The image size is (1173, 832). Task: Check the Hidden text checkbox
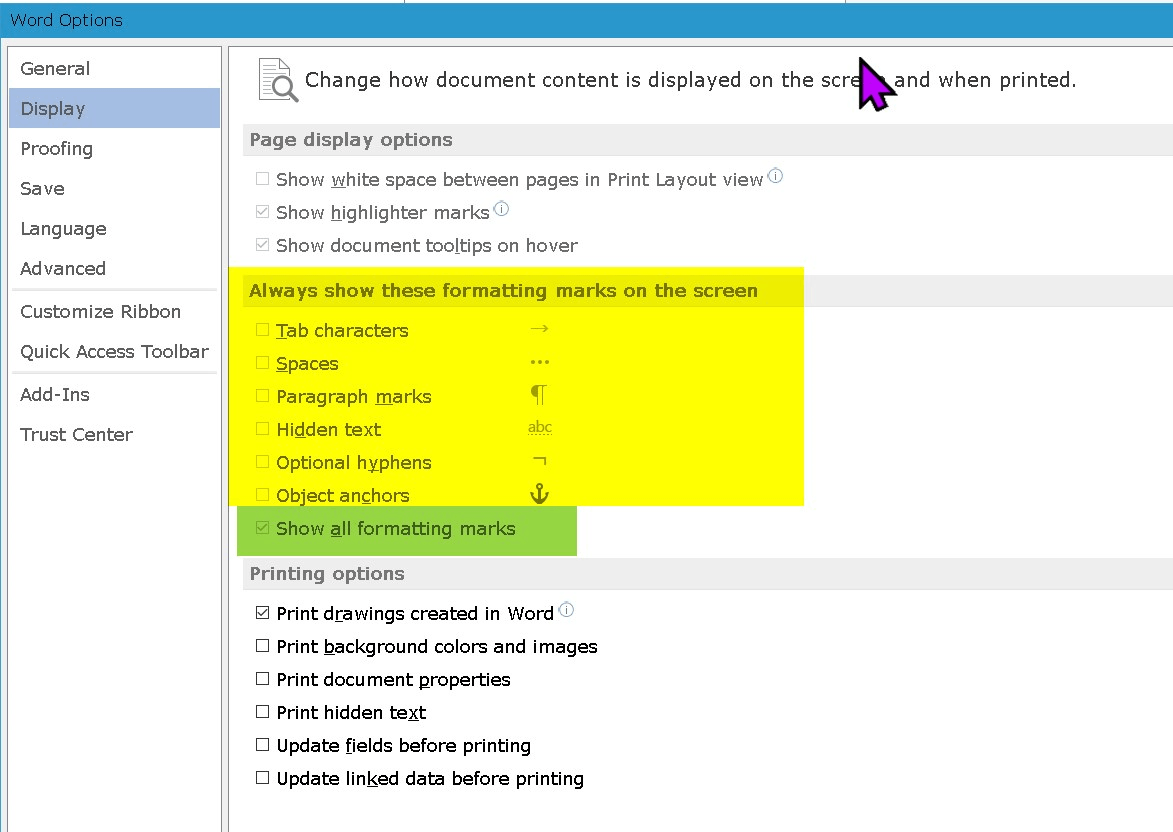coord(262,429)
